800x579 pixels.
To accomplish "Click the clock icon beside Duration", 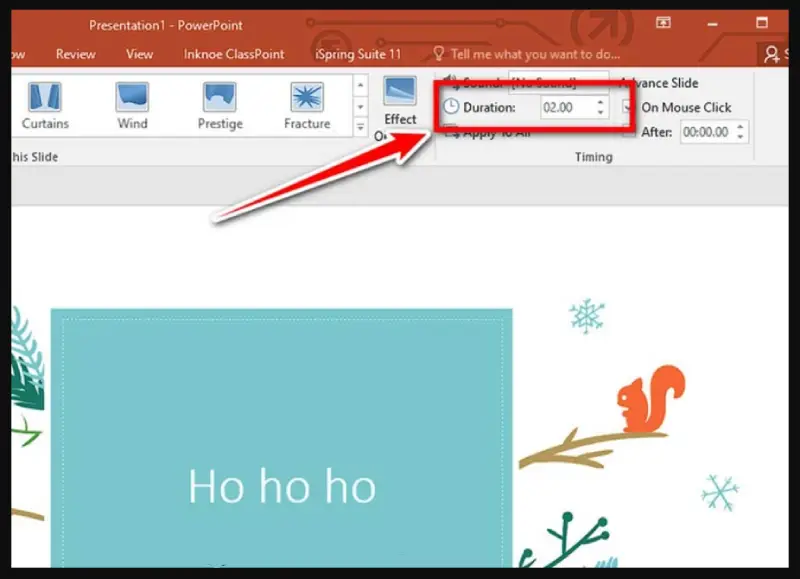I will click(x=451, y=107).
